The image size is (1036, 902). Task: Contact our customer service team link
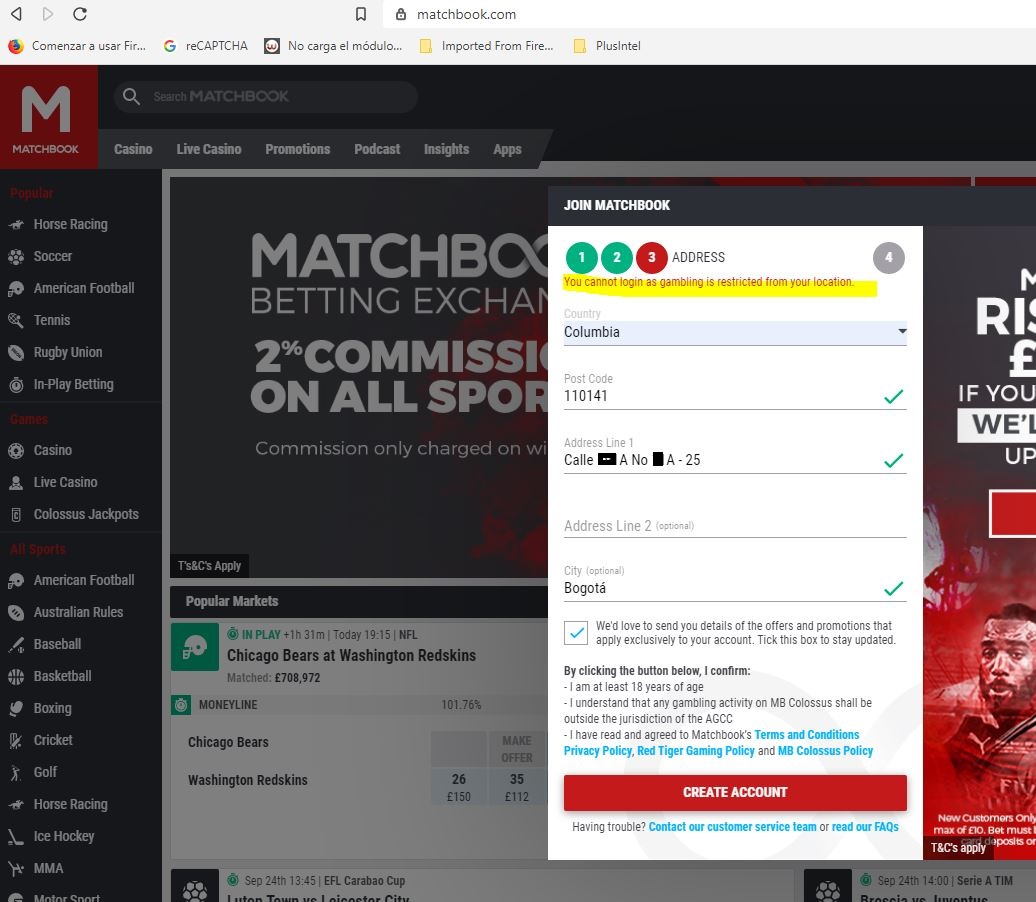click(x=732, y=827)
